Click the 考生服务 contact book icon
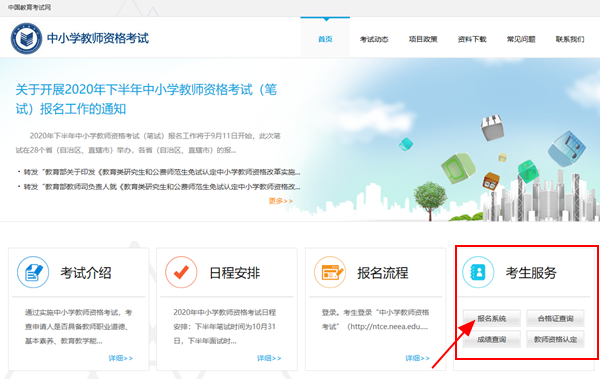This screenshot has width=600, height=379. [478, 272]
